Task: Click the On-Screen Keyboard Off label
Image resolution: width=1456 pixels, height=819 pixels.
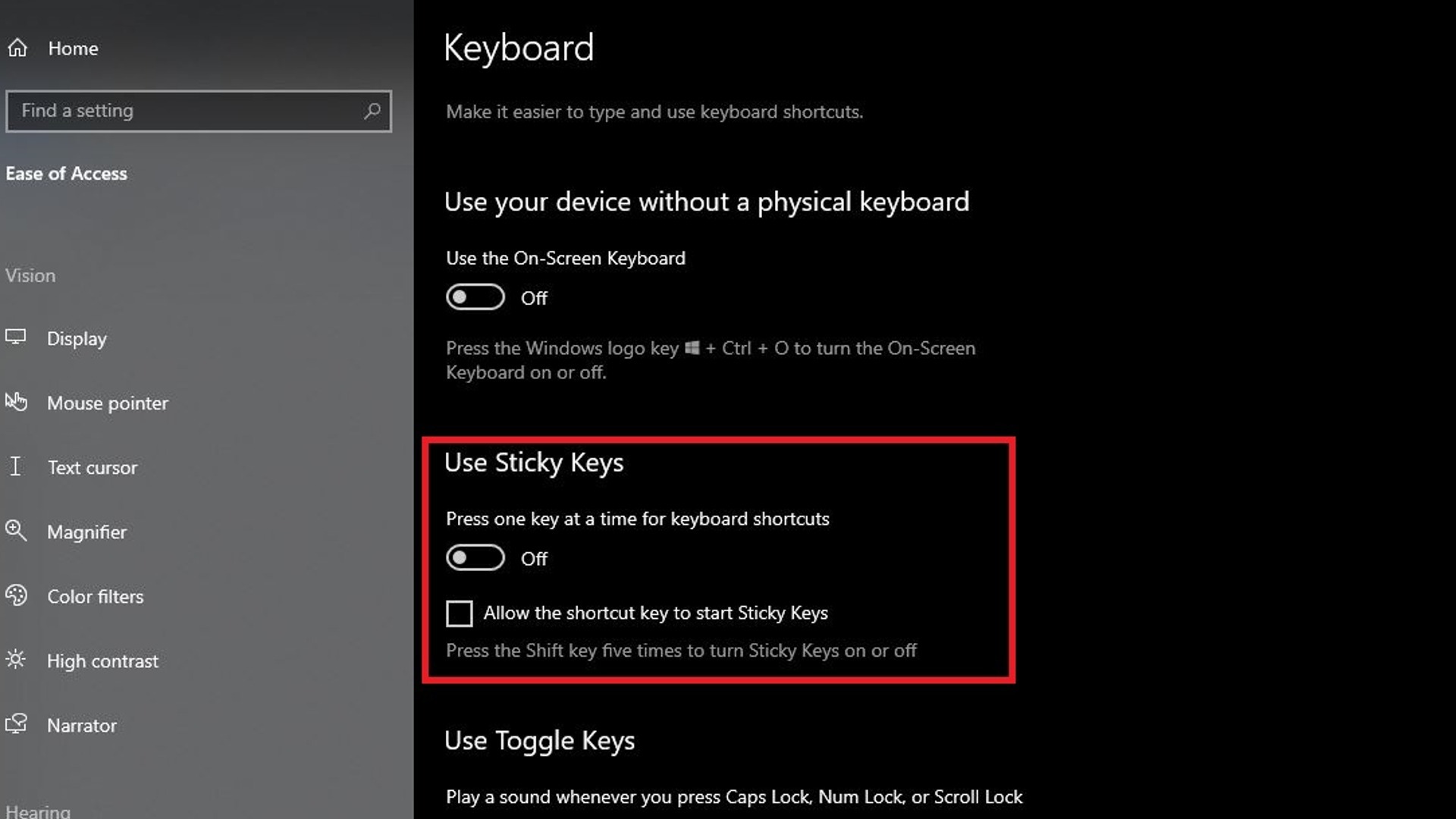Action: click(534, 297)
